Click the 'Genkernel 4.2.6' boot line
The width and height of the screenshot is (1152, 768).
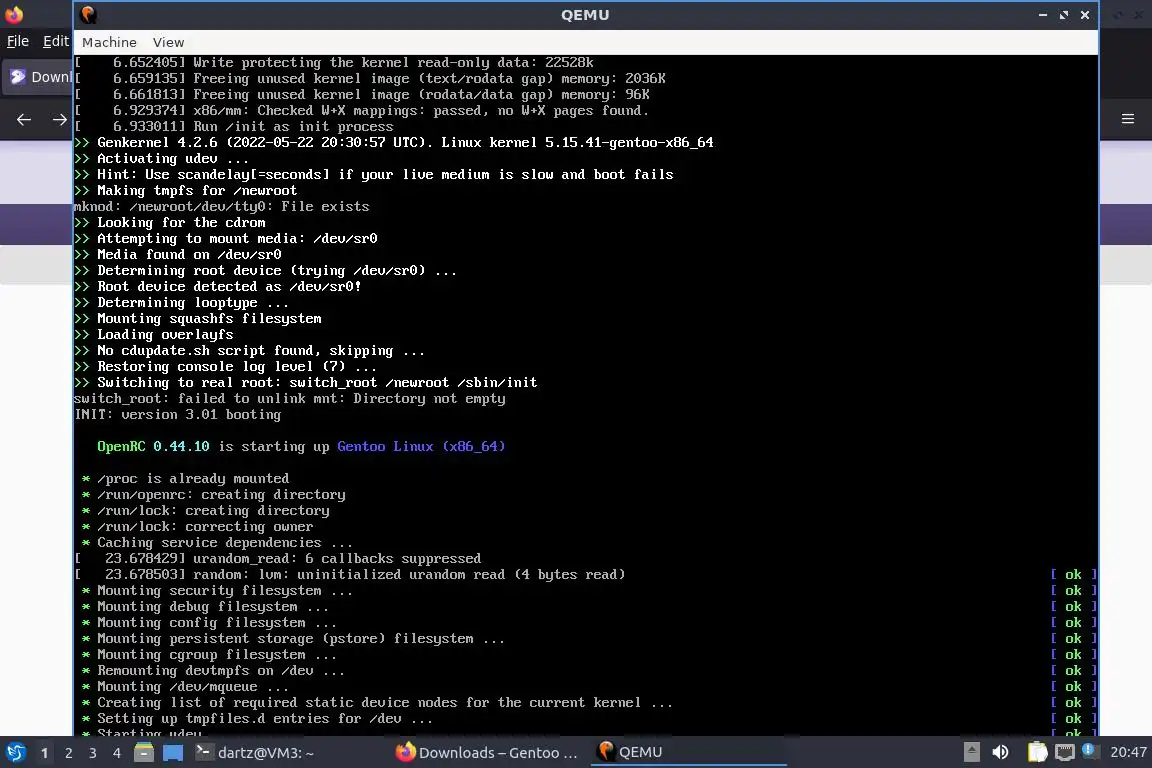click(394, 143)
